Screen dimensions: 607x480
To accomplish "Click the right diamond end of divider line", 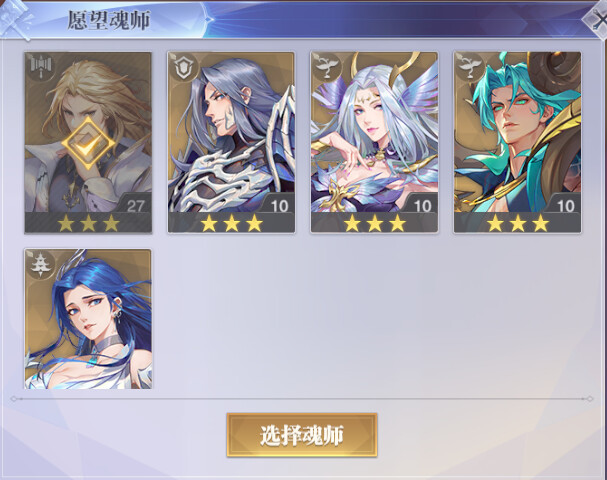I will pyautogui.click(x=590, y=399).
